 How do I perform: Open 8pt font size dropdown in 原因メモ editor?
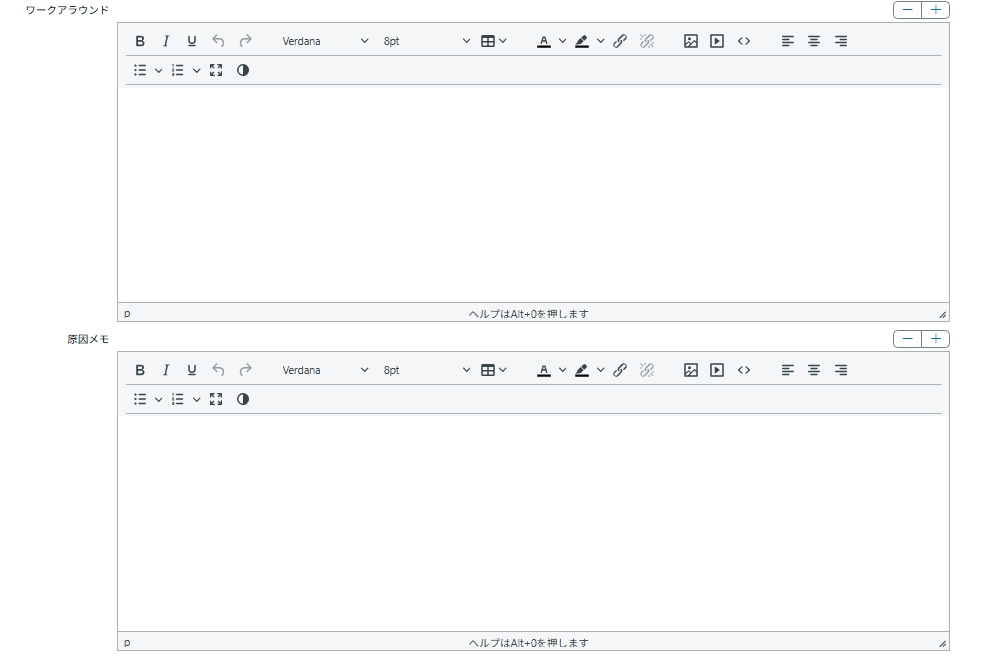[x=426, y=370]
